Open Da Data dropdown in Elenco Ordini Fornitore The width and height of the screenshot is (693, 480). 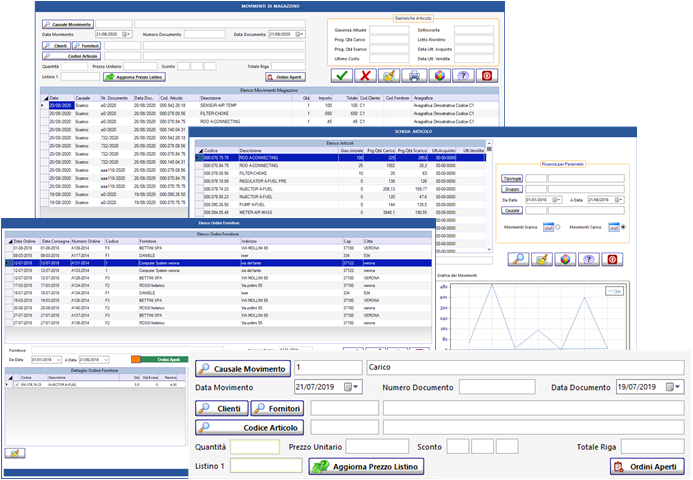(58, 360)
